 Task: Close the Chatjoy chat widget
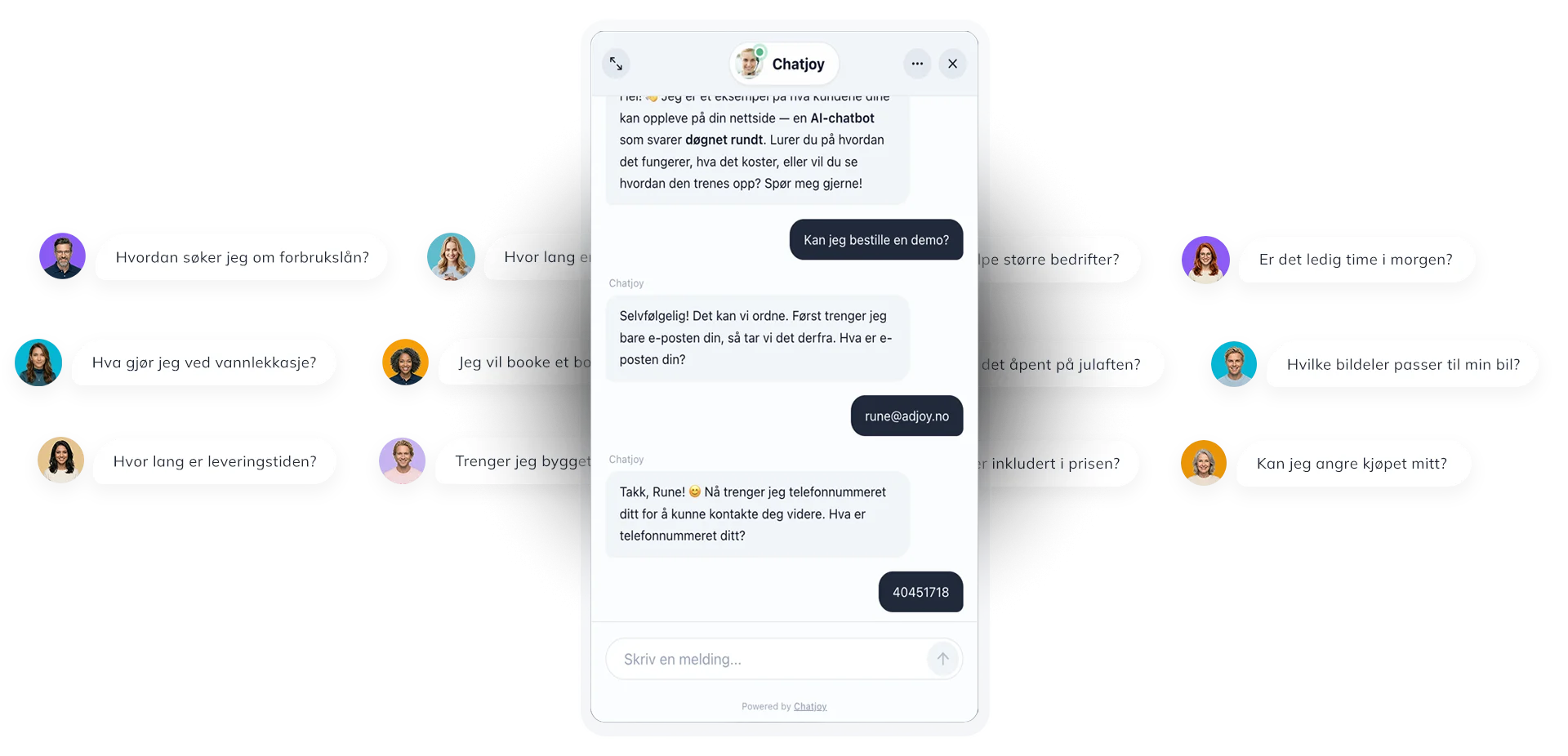[x=952, y=64]
